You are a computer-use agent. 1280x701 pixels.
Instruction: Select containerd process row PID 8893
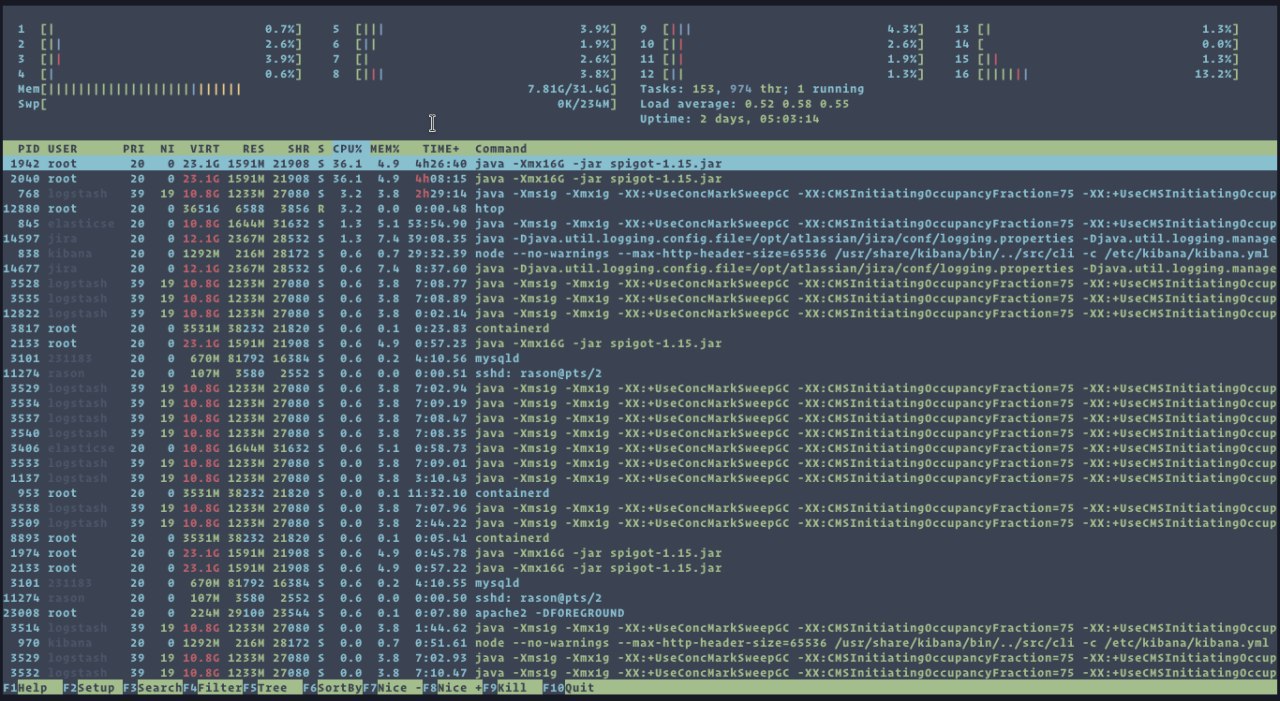pyautogui.click(x=640, y=538)
